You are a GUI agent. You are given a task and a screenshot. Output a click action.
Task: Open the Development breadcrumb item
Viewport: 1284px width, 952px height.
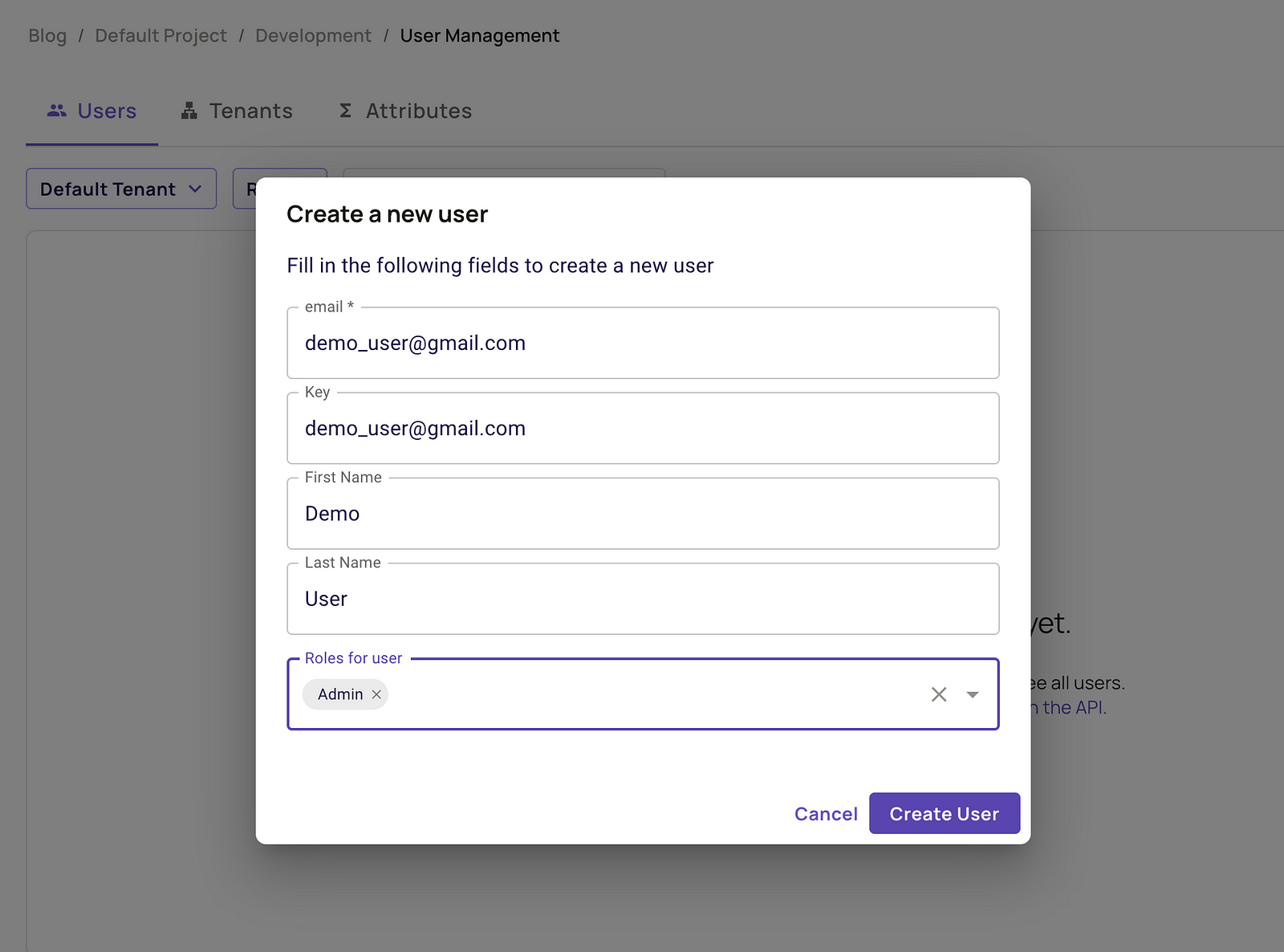[313, 35]
